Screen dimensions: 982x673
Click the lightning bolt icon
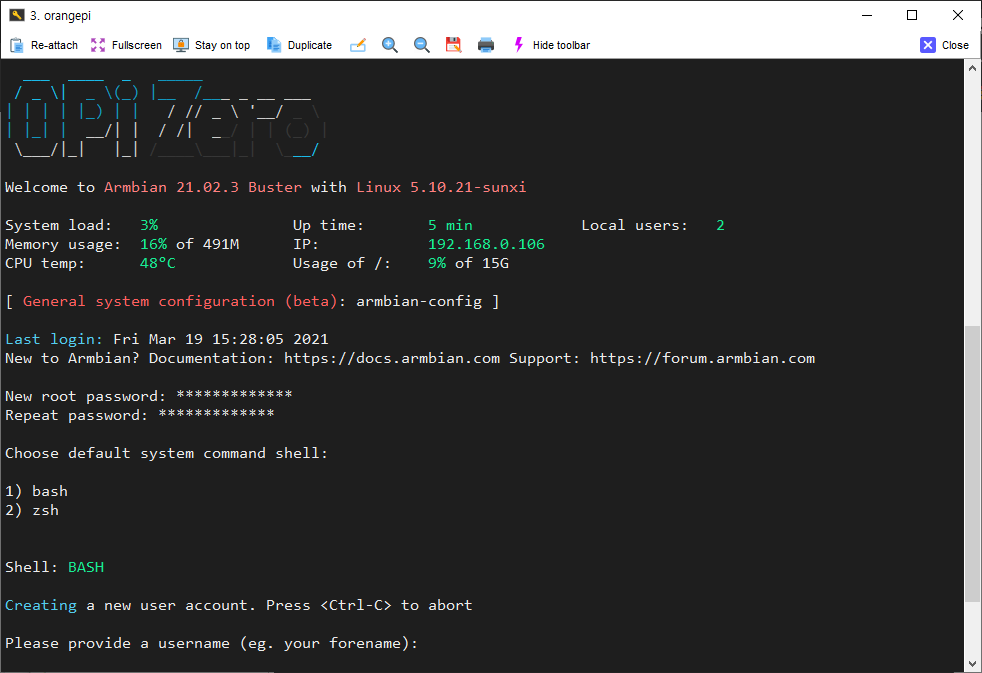(x=519, y=45)
